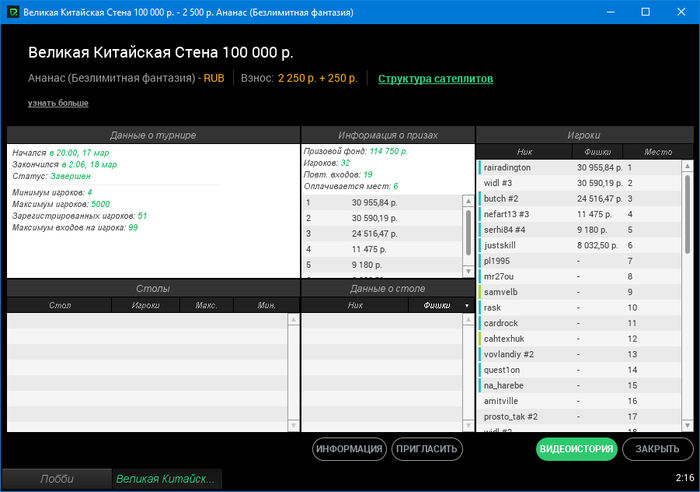This screenshot has height=492, width=700.
Task: Click the ЗАКРЫТЬ button
Action: pyautogui.click(x=657, y=449)
